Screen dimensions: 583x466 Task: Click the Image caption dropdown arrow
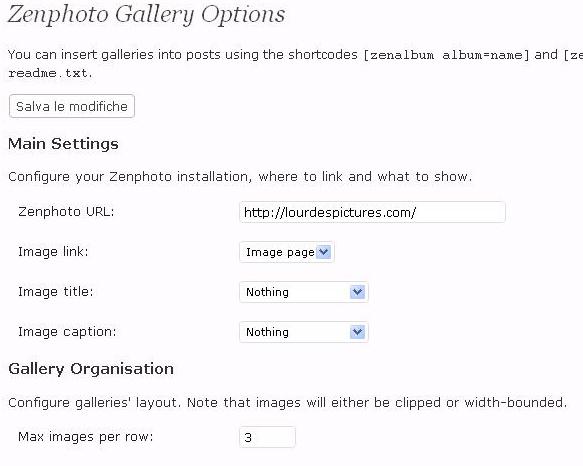tap(357, 332)
